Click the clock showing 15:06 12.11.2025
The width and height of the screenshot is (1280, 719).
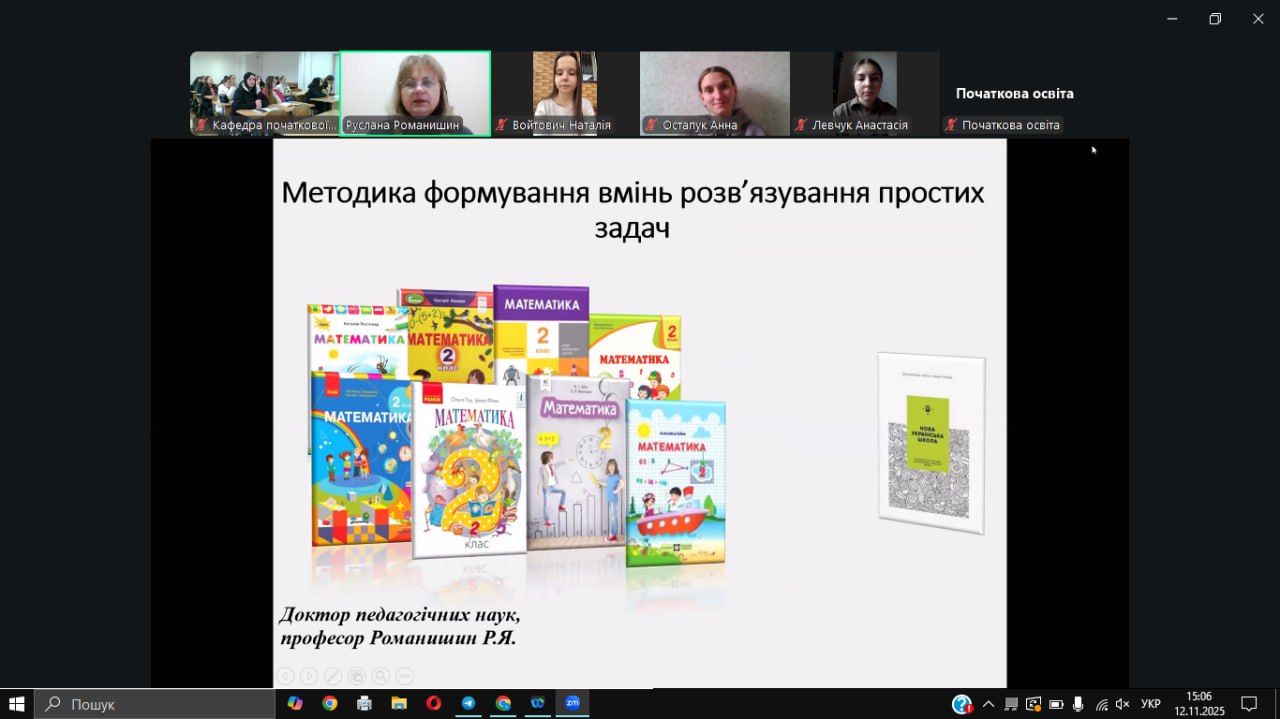(1198, 703)
